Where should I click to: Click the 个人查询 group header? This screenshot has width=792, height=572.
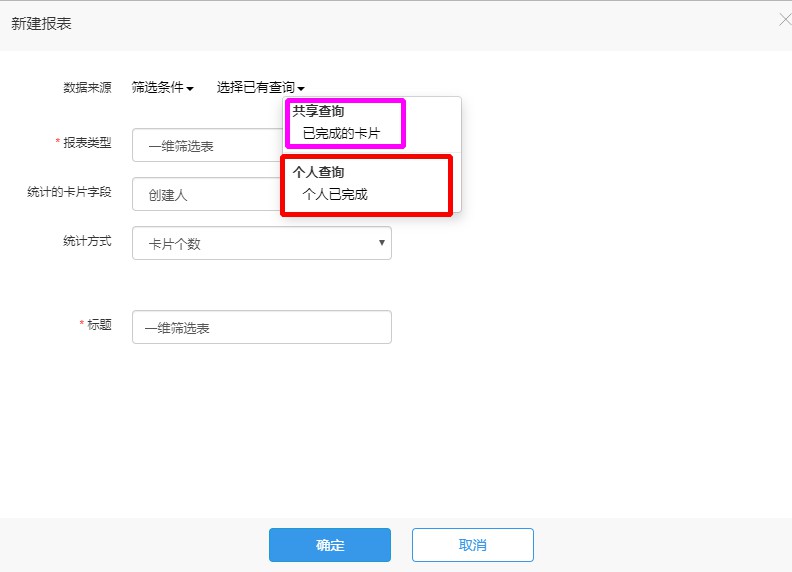pyautogui.click(x=318, y=172)
